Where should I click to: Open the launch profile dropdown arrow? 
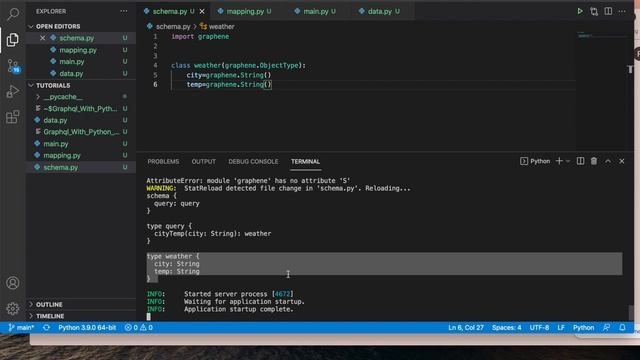coord(568,161)
